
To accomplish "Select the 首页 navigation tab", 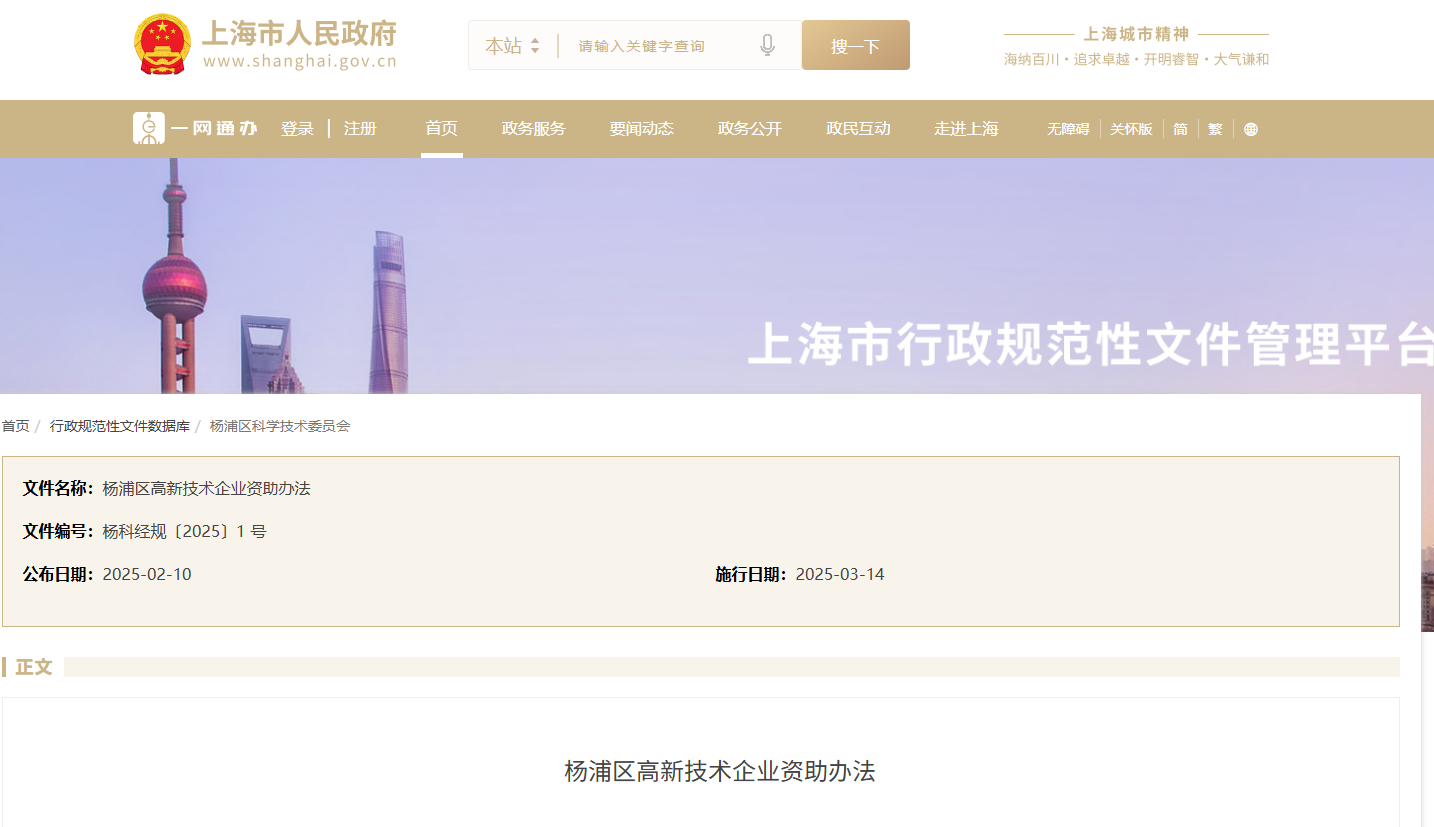I will (x=441, y=128).
